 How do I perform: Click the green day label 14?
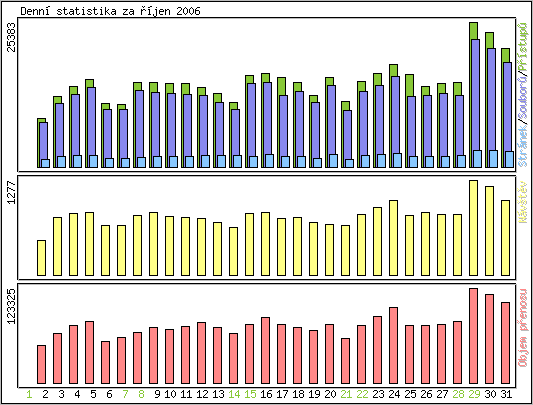(x=234, y=394)
